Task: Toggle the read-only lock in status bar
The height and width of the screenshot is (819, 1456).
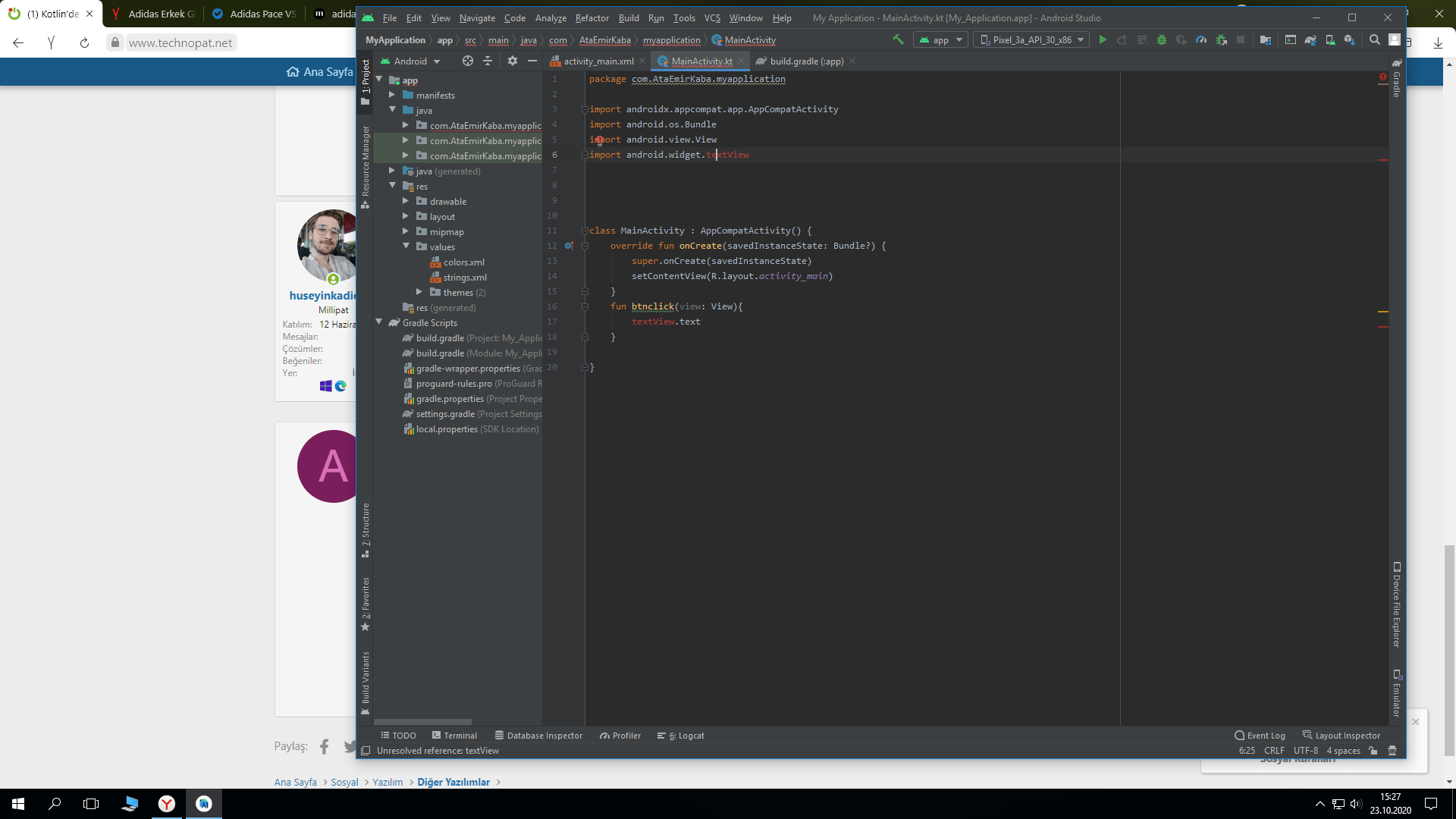Action: point(1373,751)
